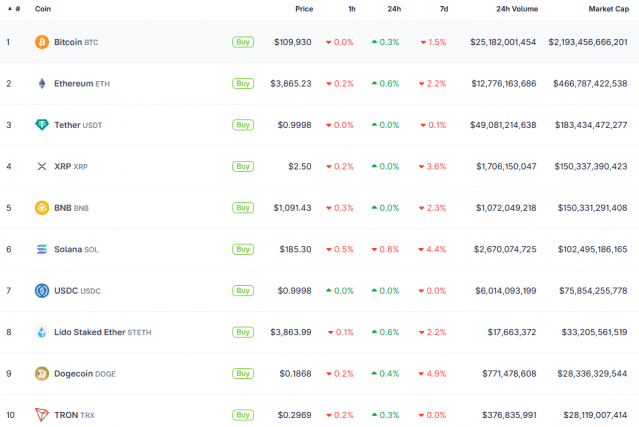Sort the table by rank number column
This screenshot has height=427, width=639.
14,9
